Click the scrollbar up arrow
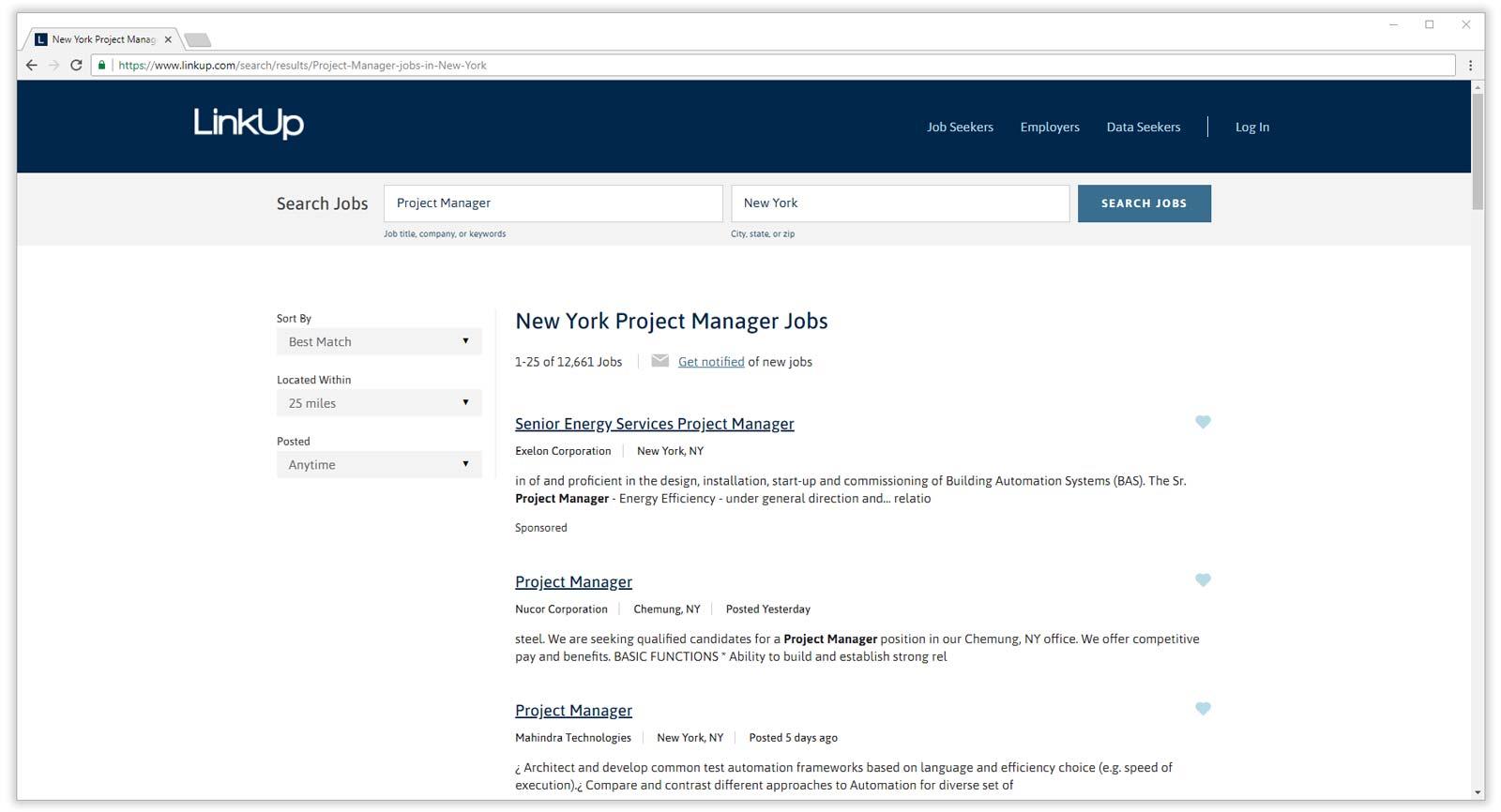 click(1478, 87)
